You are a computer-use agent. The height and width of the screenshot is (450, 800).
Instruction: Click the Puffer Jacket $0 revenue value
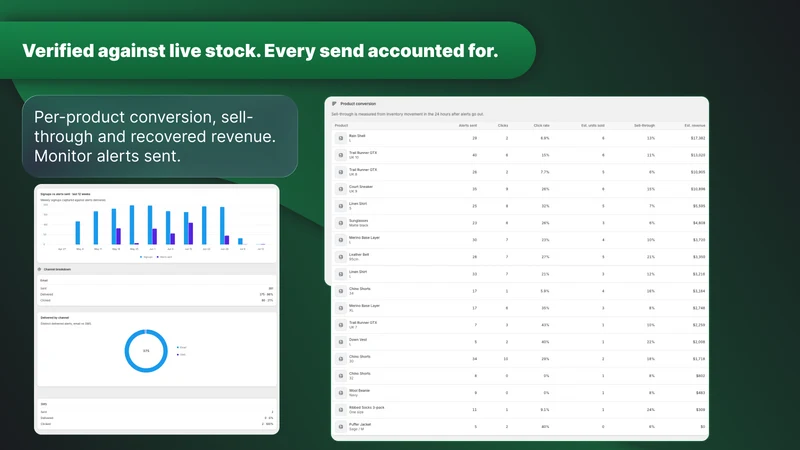tap(703, 427)
